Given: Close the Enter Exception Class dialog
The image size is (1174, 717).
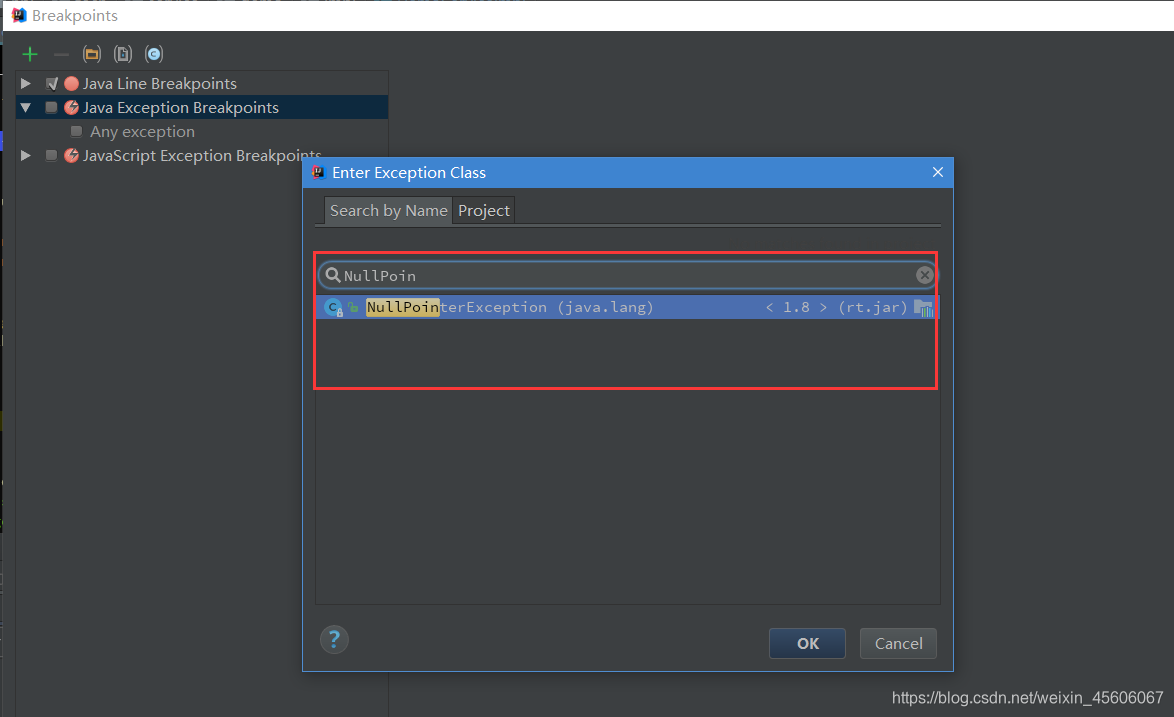Looking at the screenshot, I should [937, 173].
